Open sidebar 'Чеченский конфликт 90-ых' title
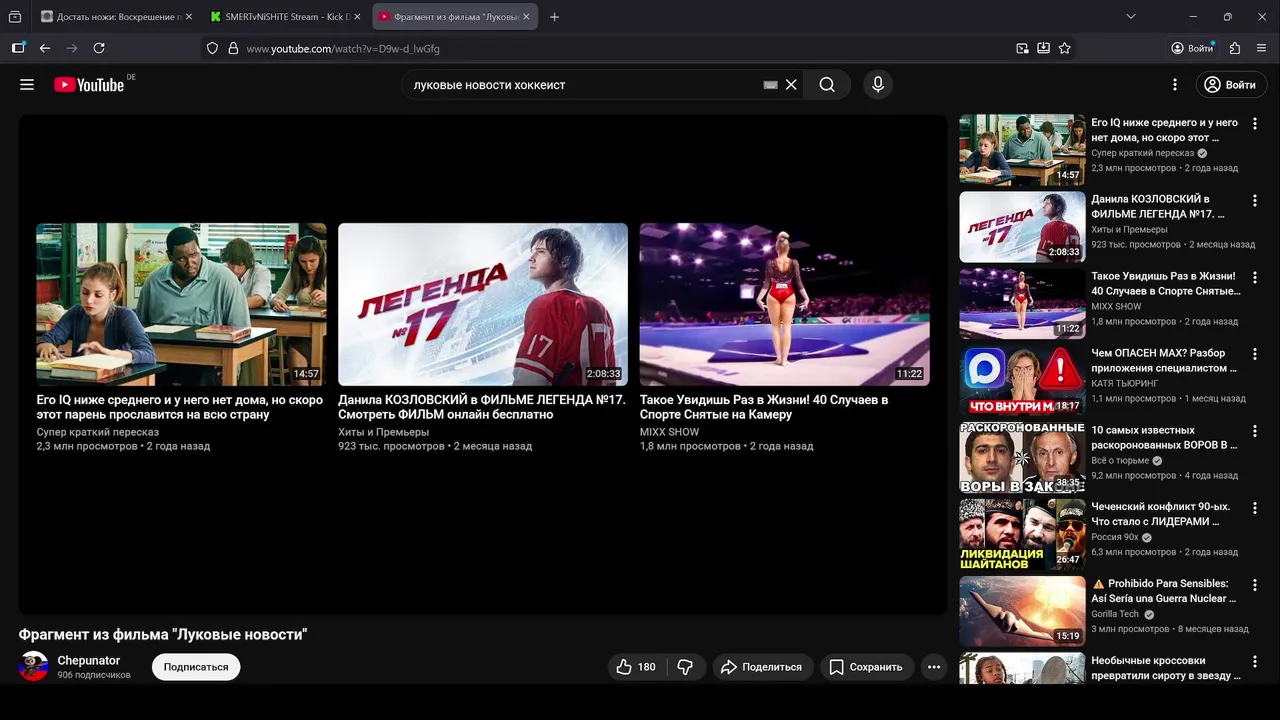This screenshot has height=720, width=1280. (x=1161, y=514)
